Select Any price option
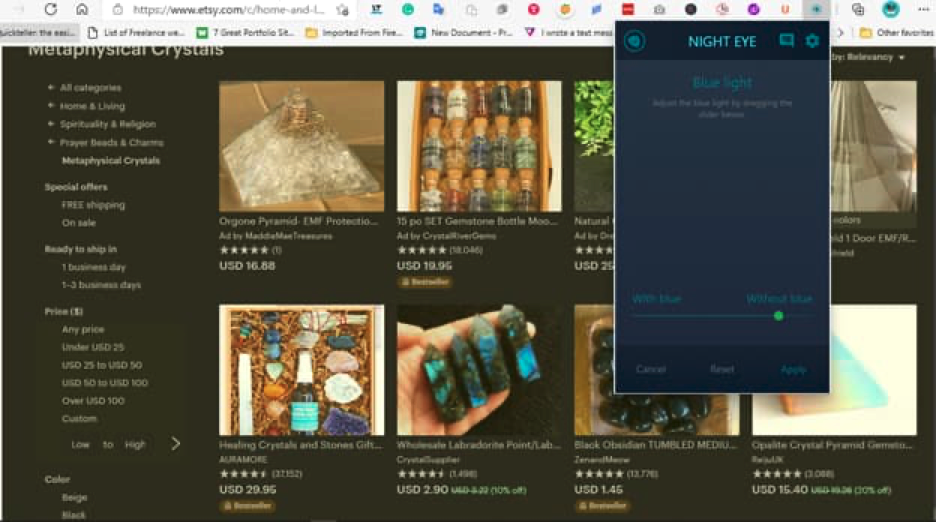The height and width of the screenshot is (522, 936). coord(83,329)
